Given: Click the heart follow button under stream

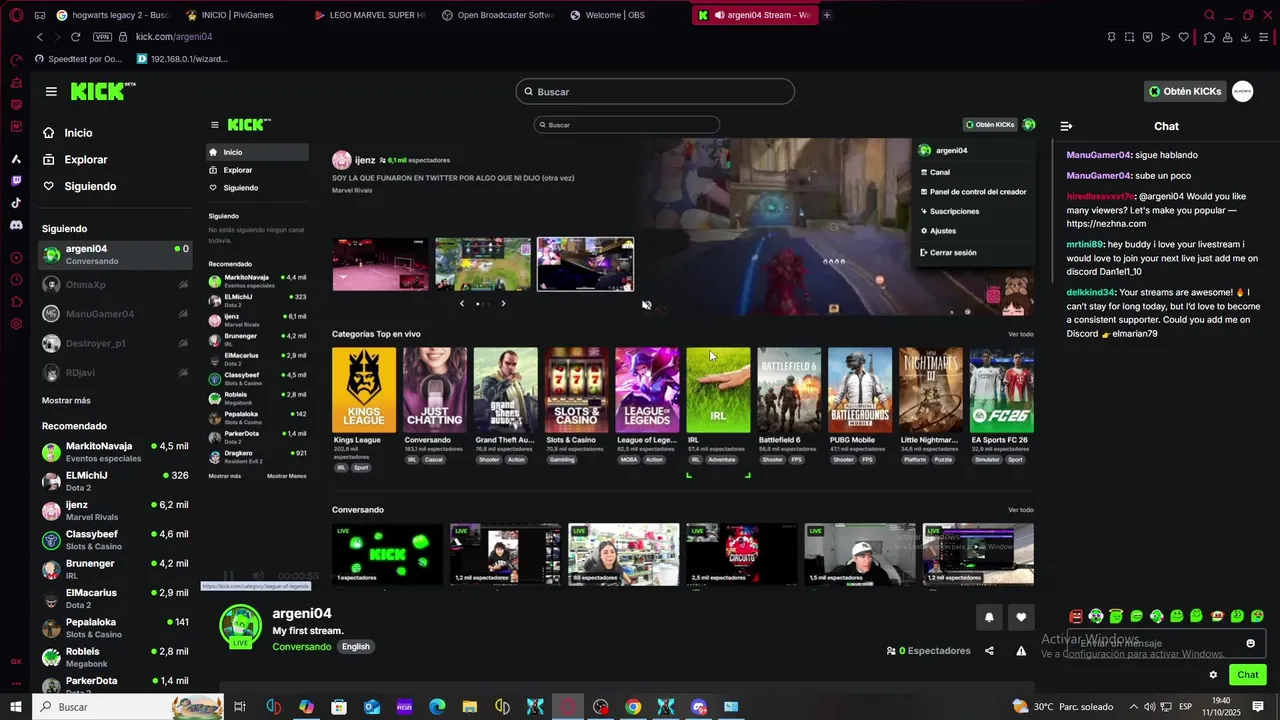Looking at the screenshot, I should (x=1021, y=617).
